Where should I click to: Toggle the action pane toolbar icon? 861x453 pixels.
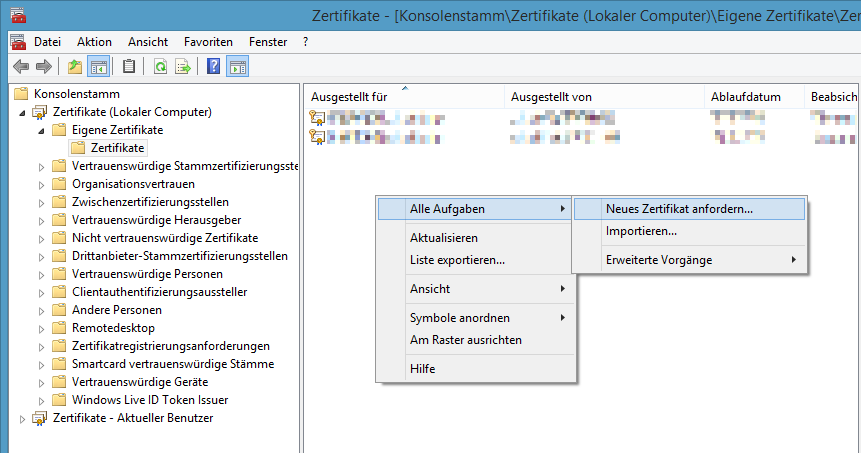pyautogui.click(x=237, y=67)
